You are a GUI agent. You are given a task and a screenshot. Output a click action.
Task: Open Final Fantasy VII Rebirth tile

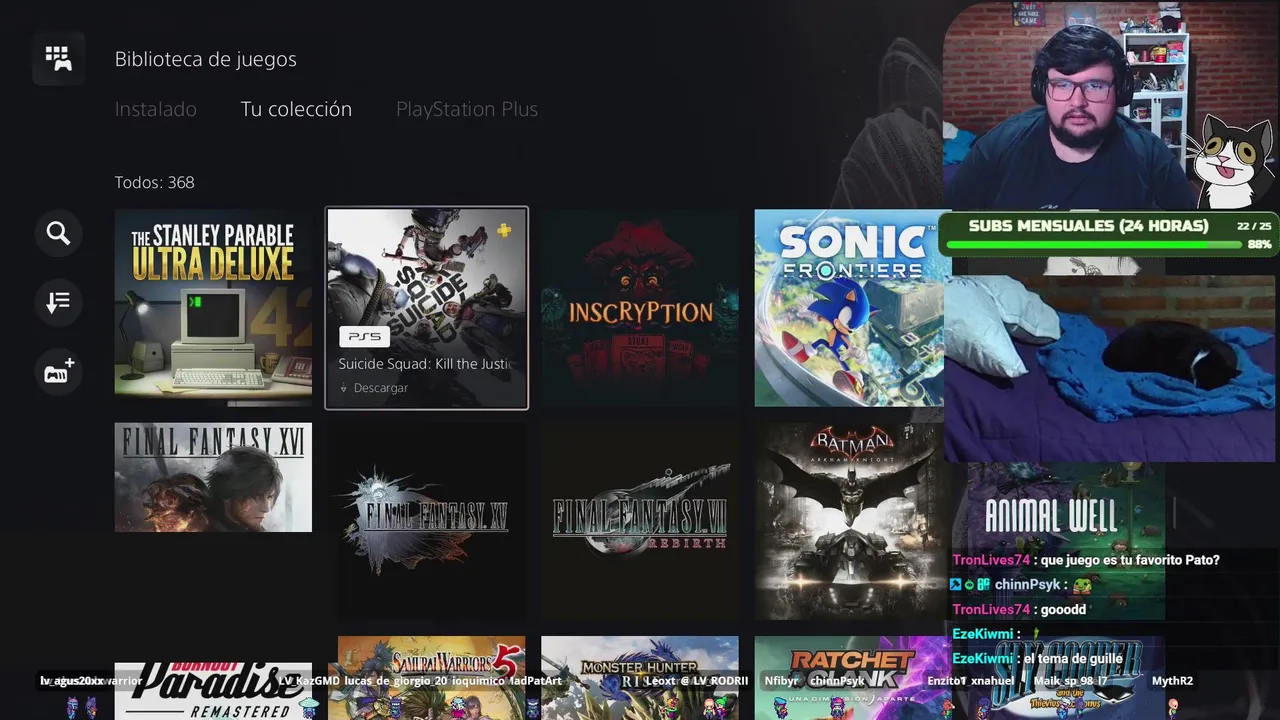pyautogui.click(x=640, y=521)
